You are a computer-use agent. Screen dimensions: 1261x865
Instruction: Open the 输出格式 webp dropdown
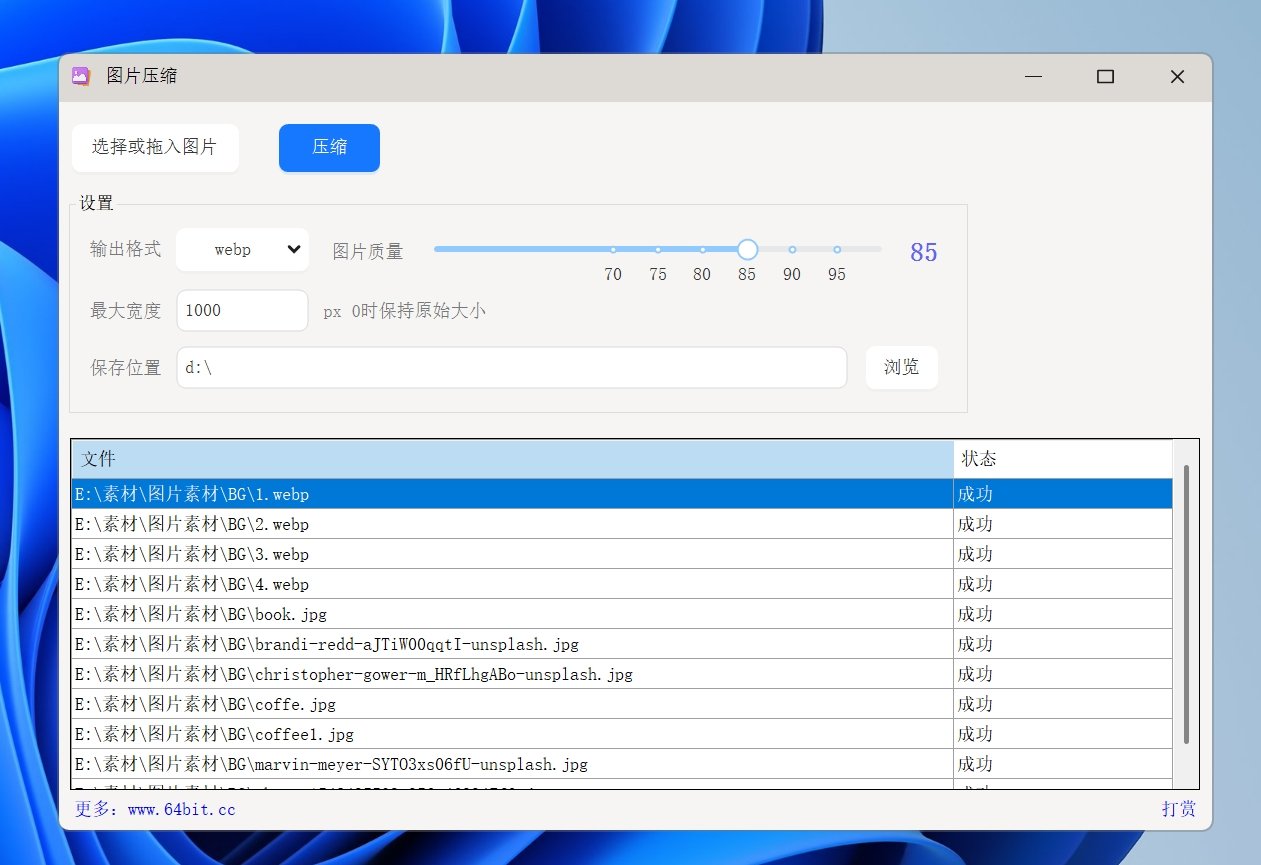[x=243, y=250]
